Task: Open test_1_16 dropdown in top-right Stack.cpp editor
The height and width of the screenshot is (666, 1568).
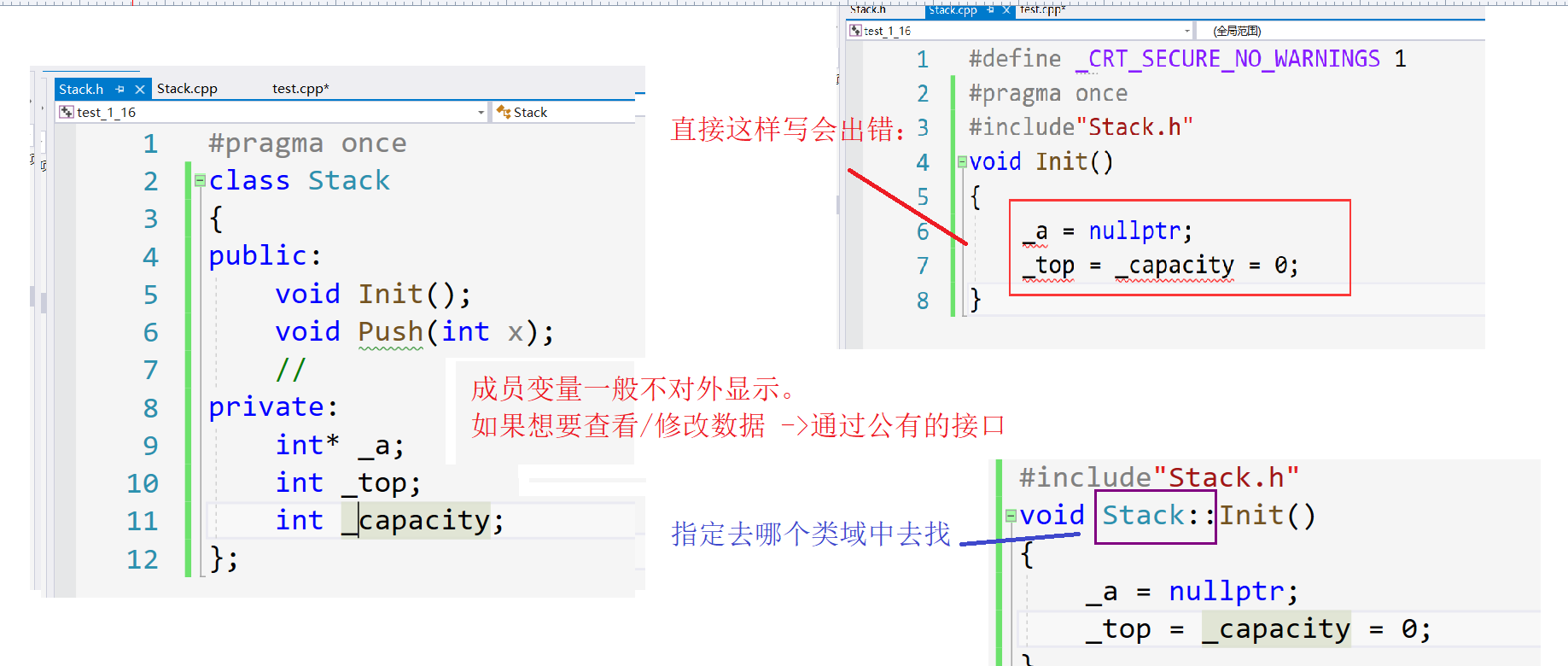Action: 1187,31
